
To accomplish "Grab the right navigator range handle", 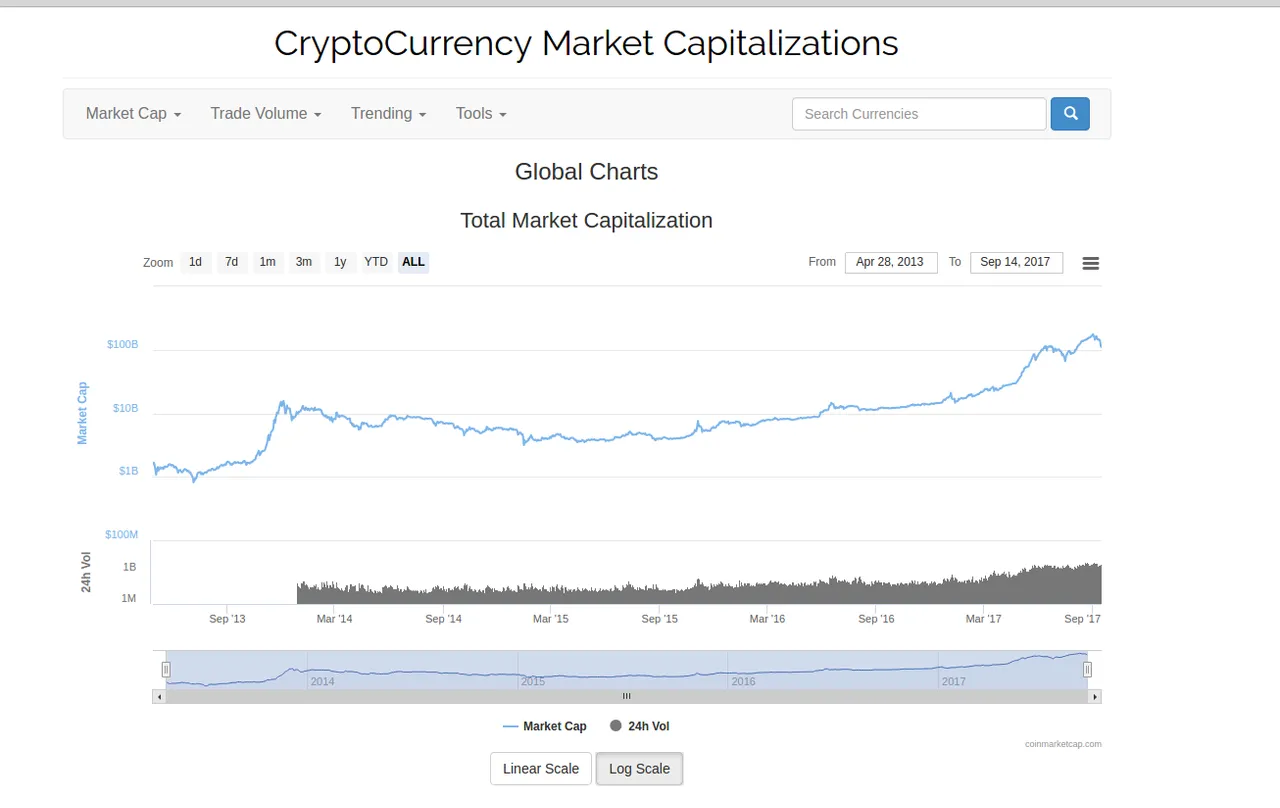I will point(1087,670).
